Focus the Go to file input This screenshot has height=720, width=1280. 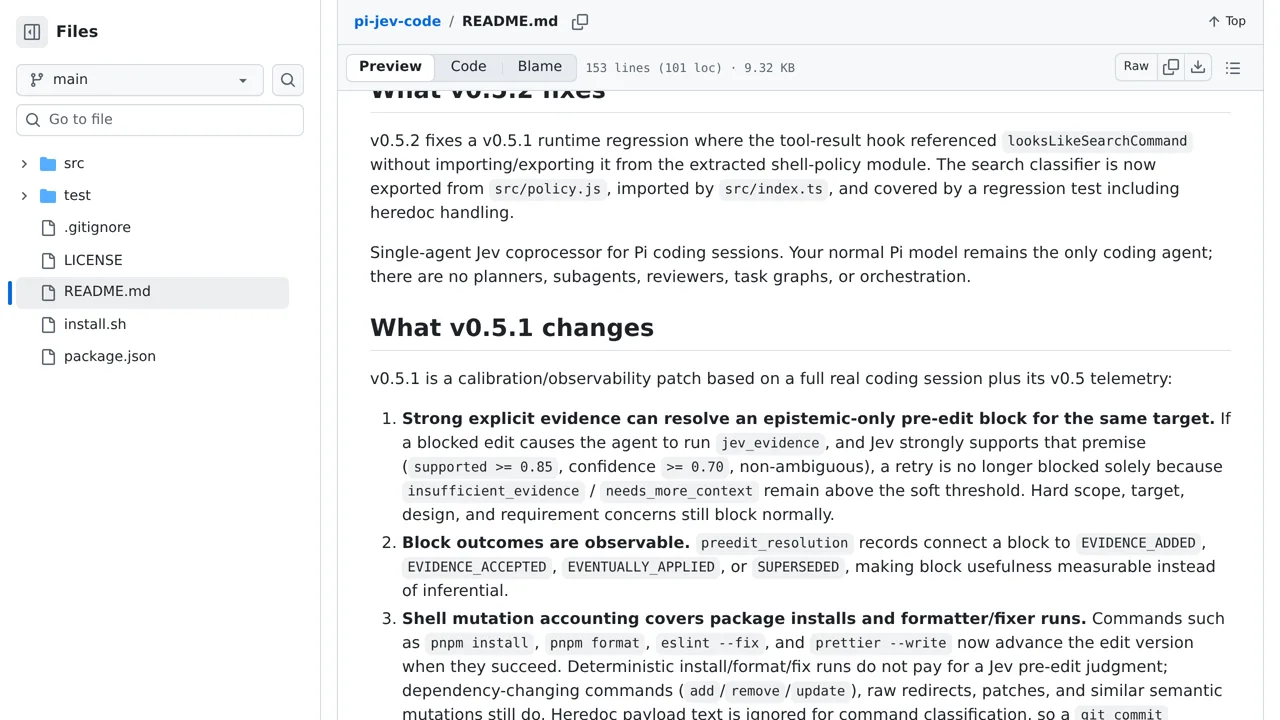point(160,120)
